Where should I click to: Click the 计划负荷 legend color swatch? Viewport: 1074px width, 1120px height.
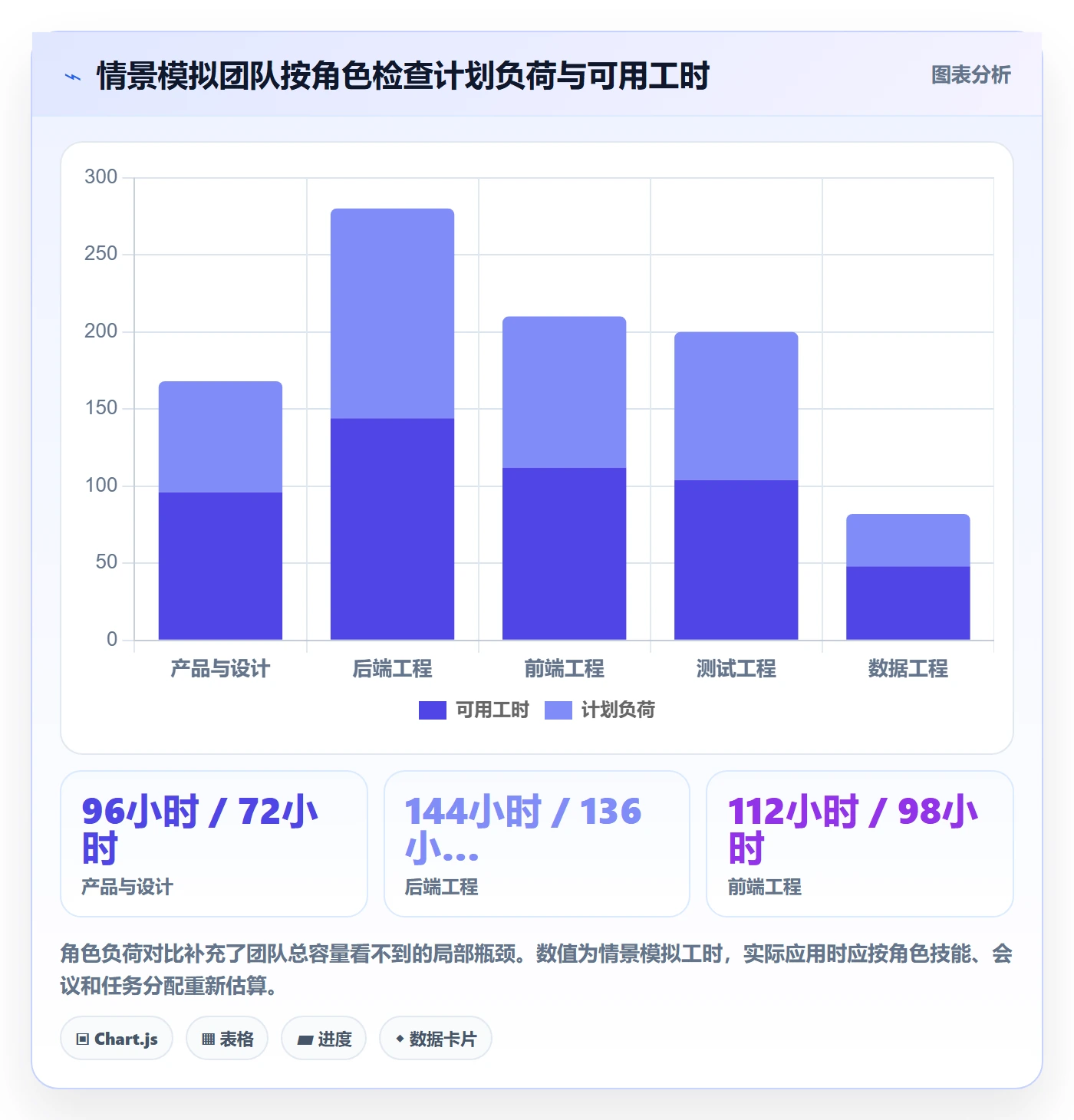coord(558,710)
